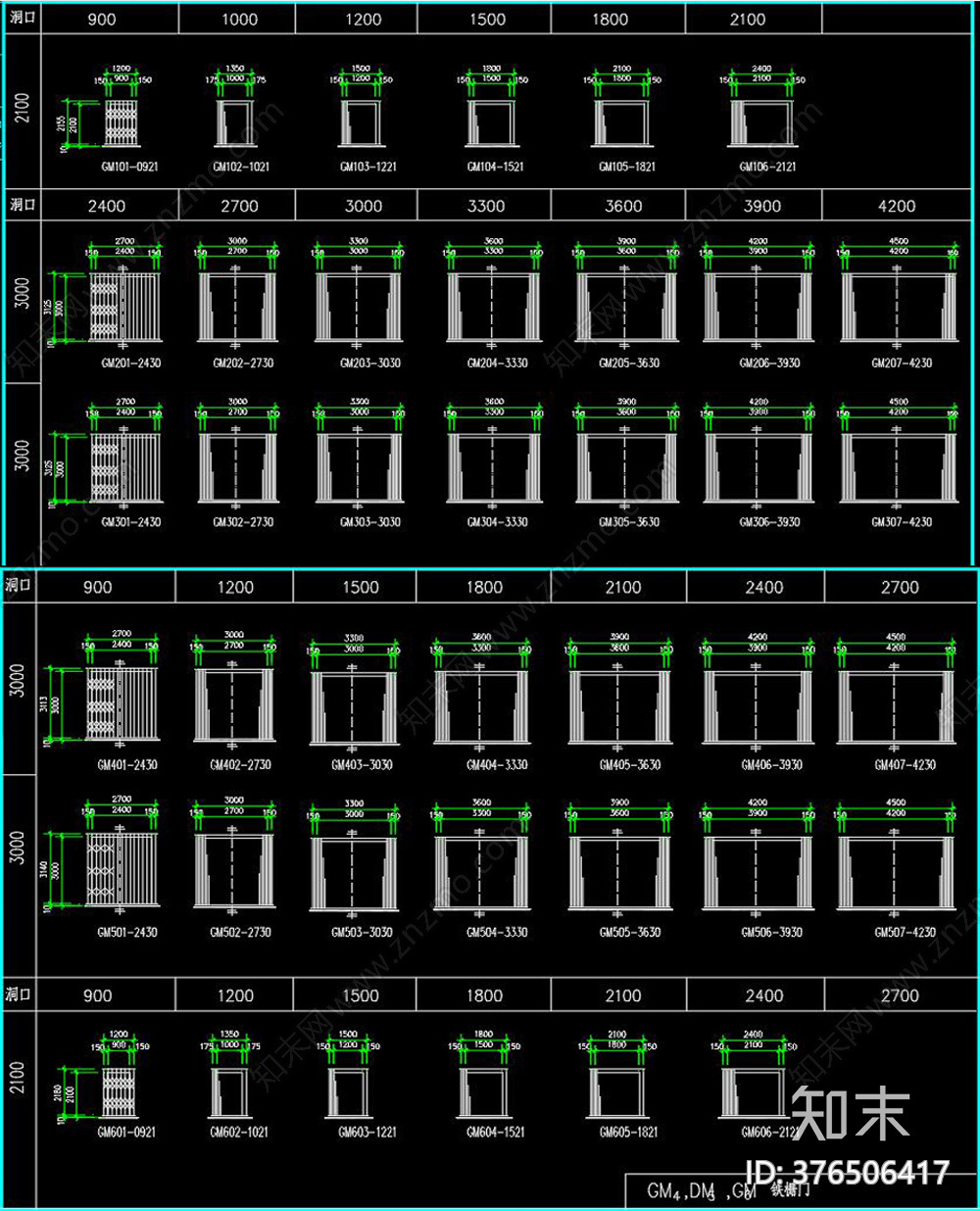980x1211 pixels.
Task: Click the GM101-0921 folding gate drawing
Action: pyautogui.click(x=119, y=122)
